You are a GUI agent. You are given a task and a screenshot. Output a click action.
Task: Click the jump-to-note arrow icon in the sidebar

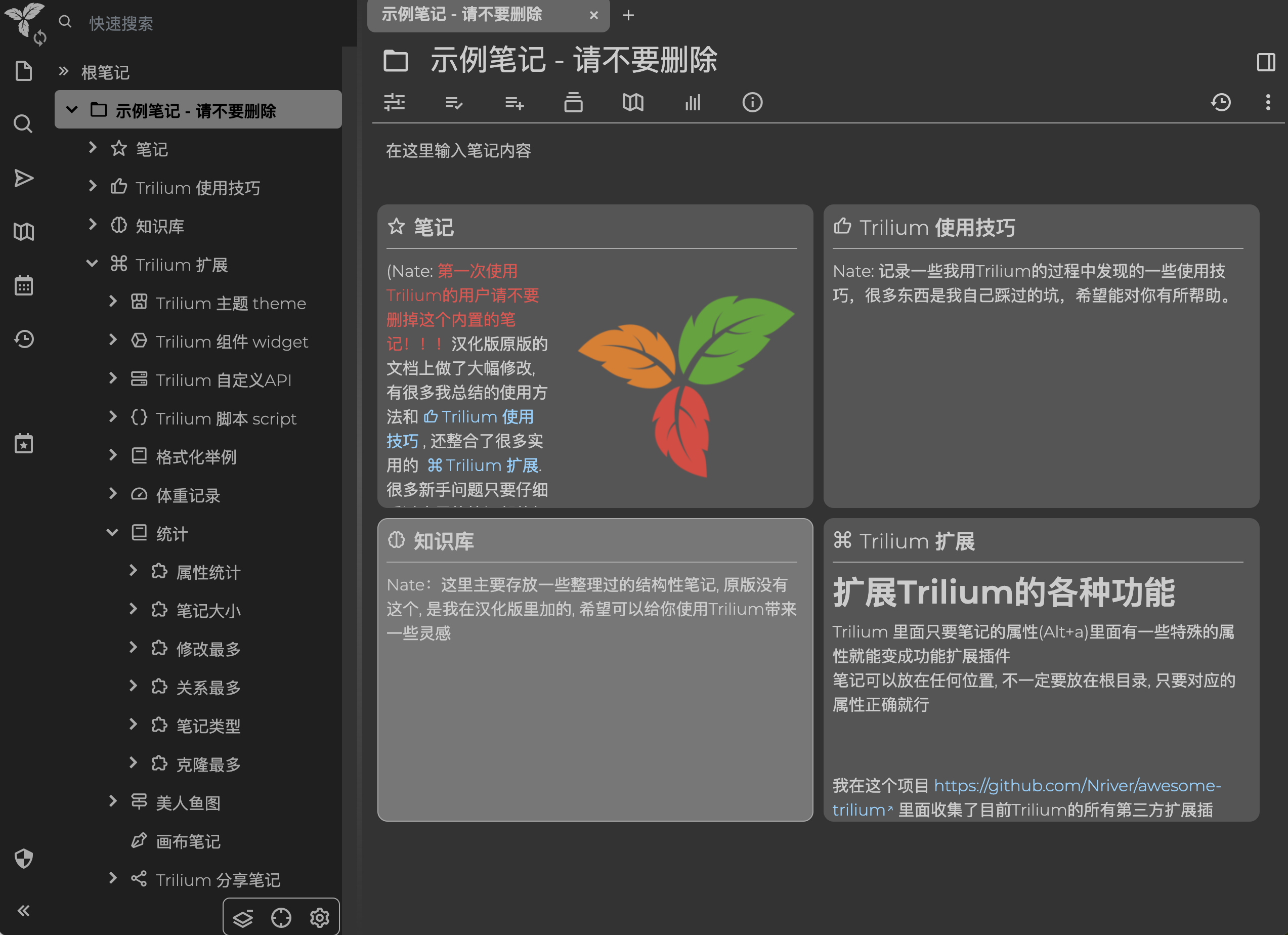tap(23, 179)
